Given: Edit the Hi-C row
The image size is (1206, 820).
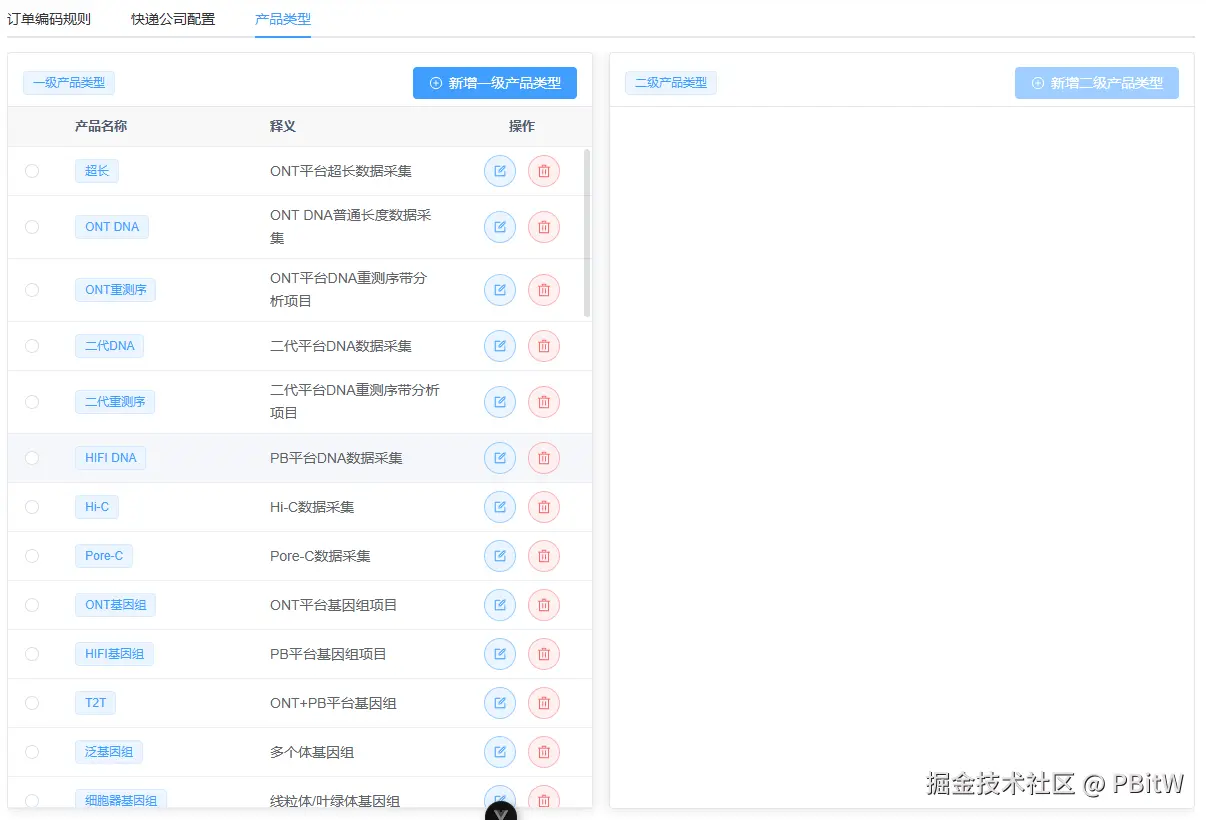Looking at the screenshot, I should click(x=500, y=507).
